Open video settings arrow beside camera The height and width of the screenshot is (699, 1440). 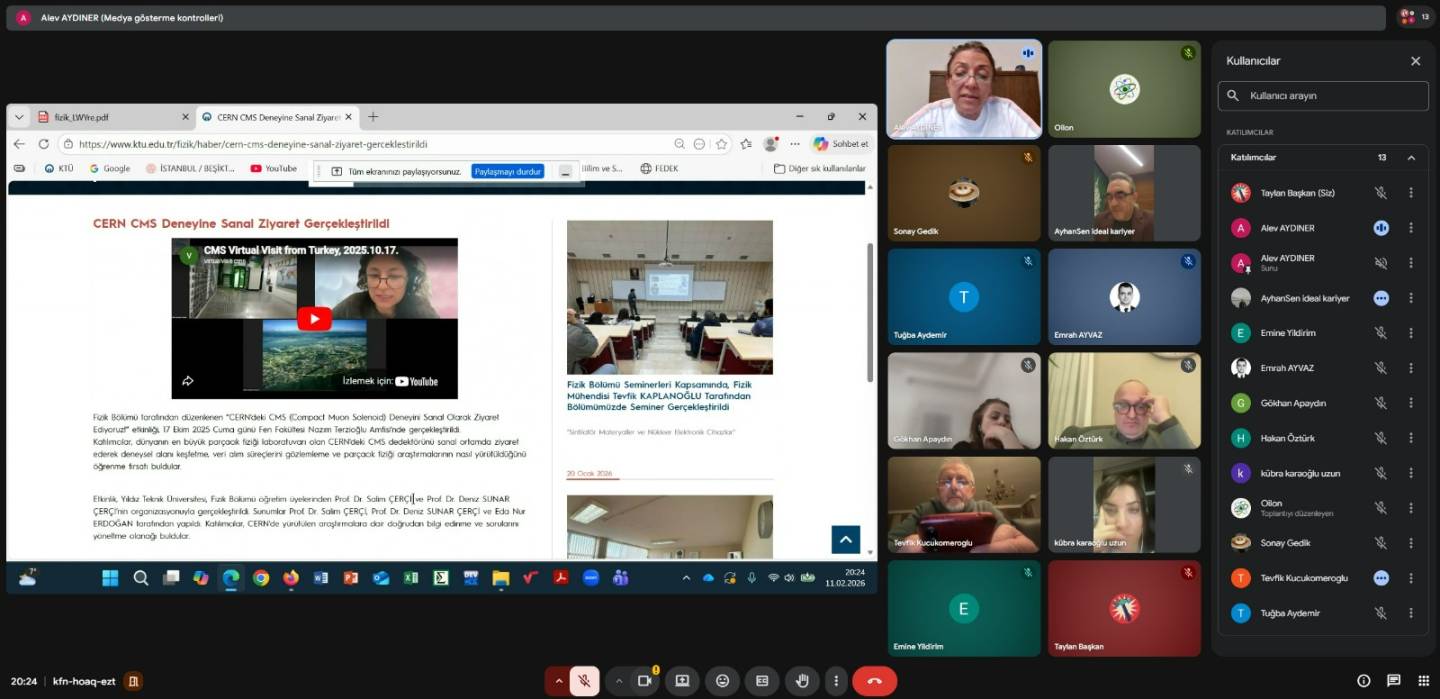tap(619, 681)
